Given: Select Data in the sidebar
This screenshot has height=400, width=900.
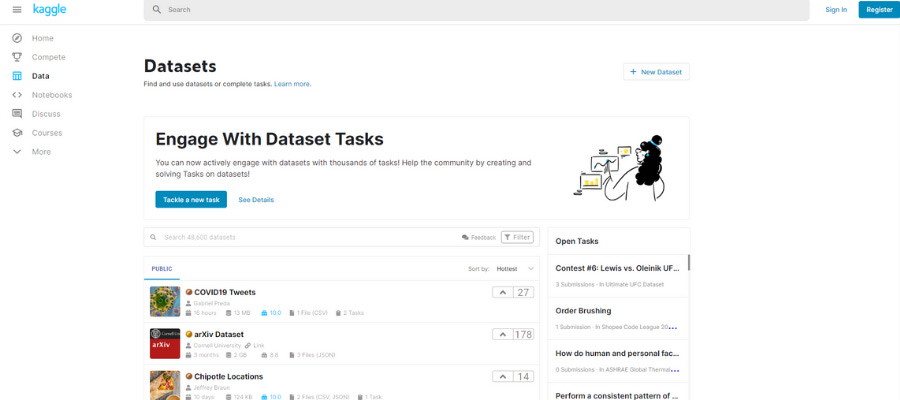Looking at the screenshot, I should tap(41, 76).
